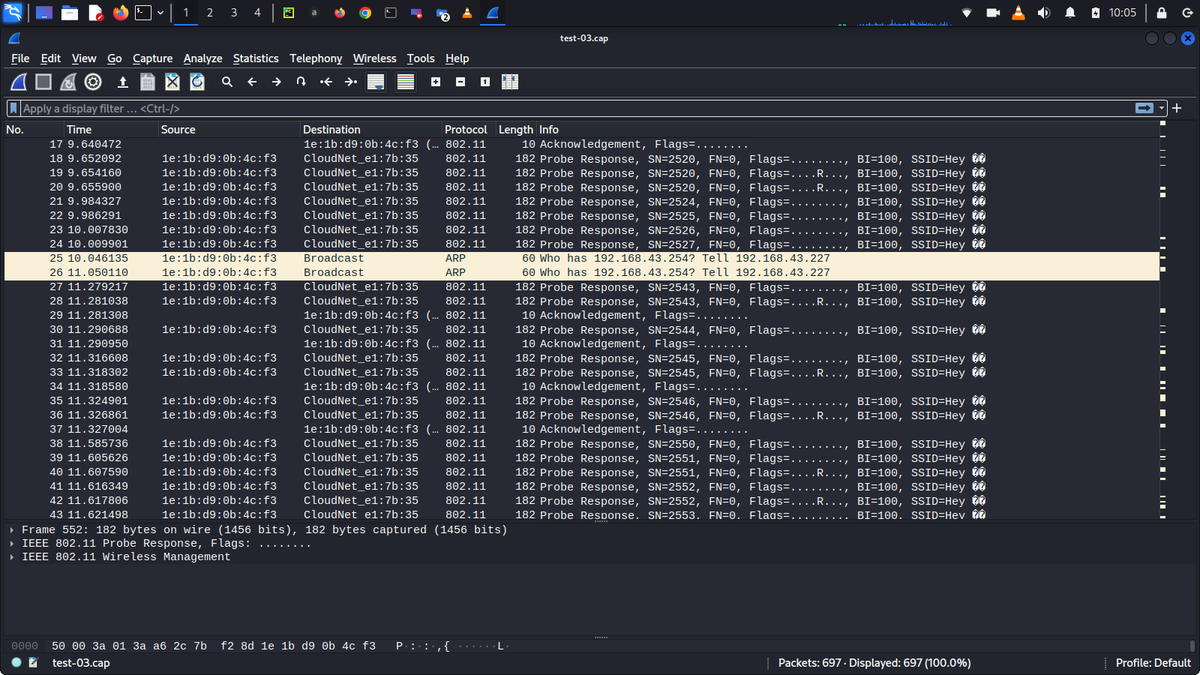Toggle auto-scroll during live capture
This screenshot has width=1200, height=675.
(x=376, y=82)
